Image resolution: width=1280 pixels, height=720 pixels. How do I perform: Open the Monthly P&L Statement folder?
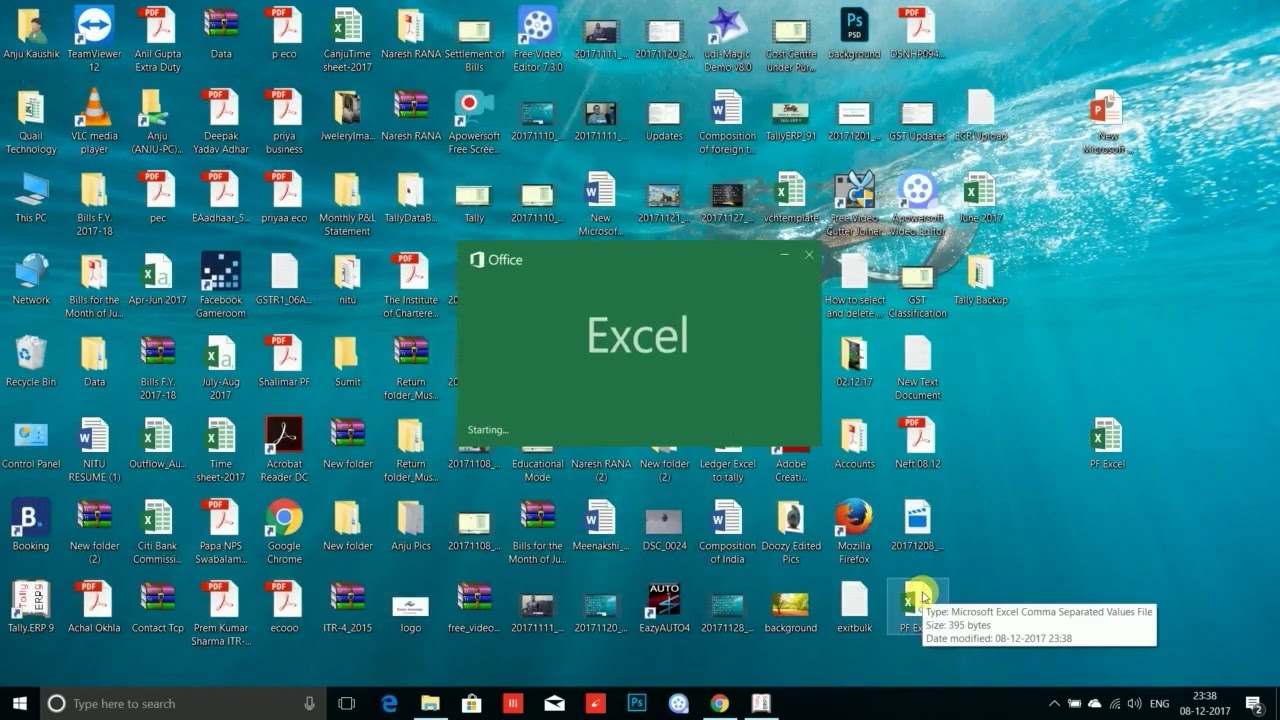[347, 204]
